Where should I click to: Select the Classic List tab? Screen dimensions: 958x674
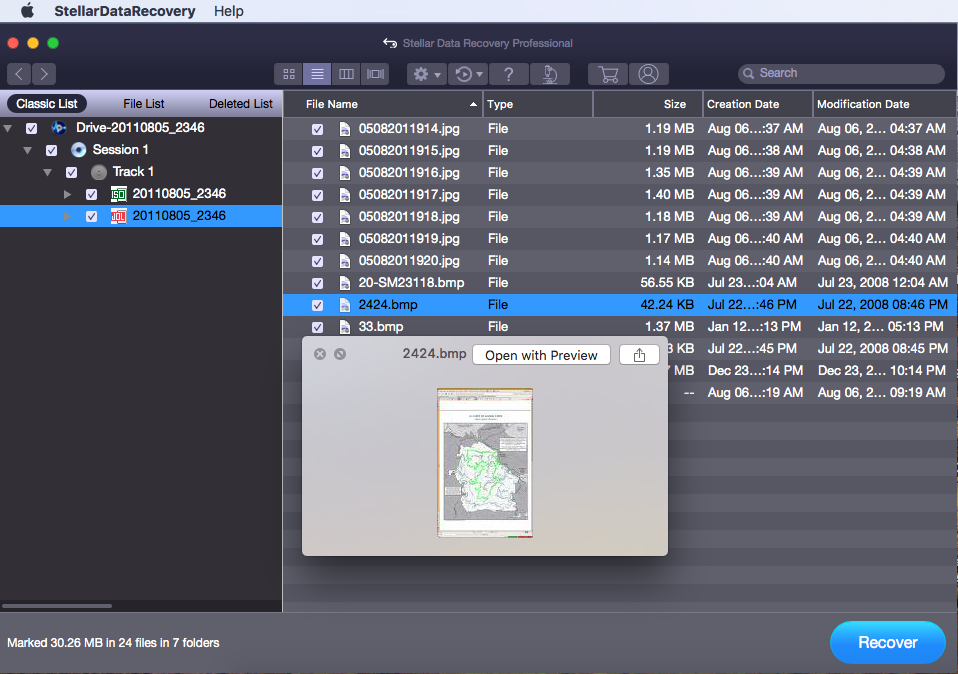[x=47, y=103]
